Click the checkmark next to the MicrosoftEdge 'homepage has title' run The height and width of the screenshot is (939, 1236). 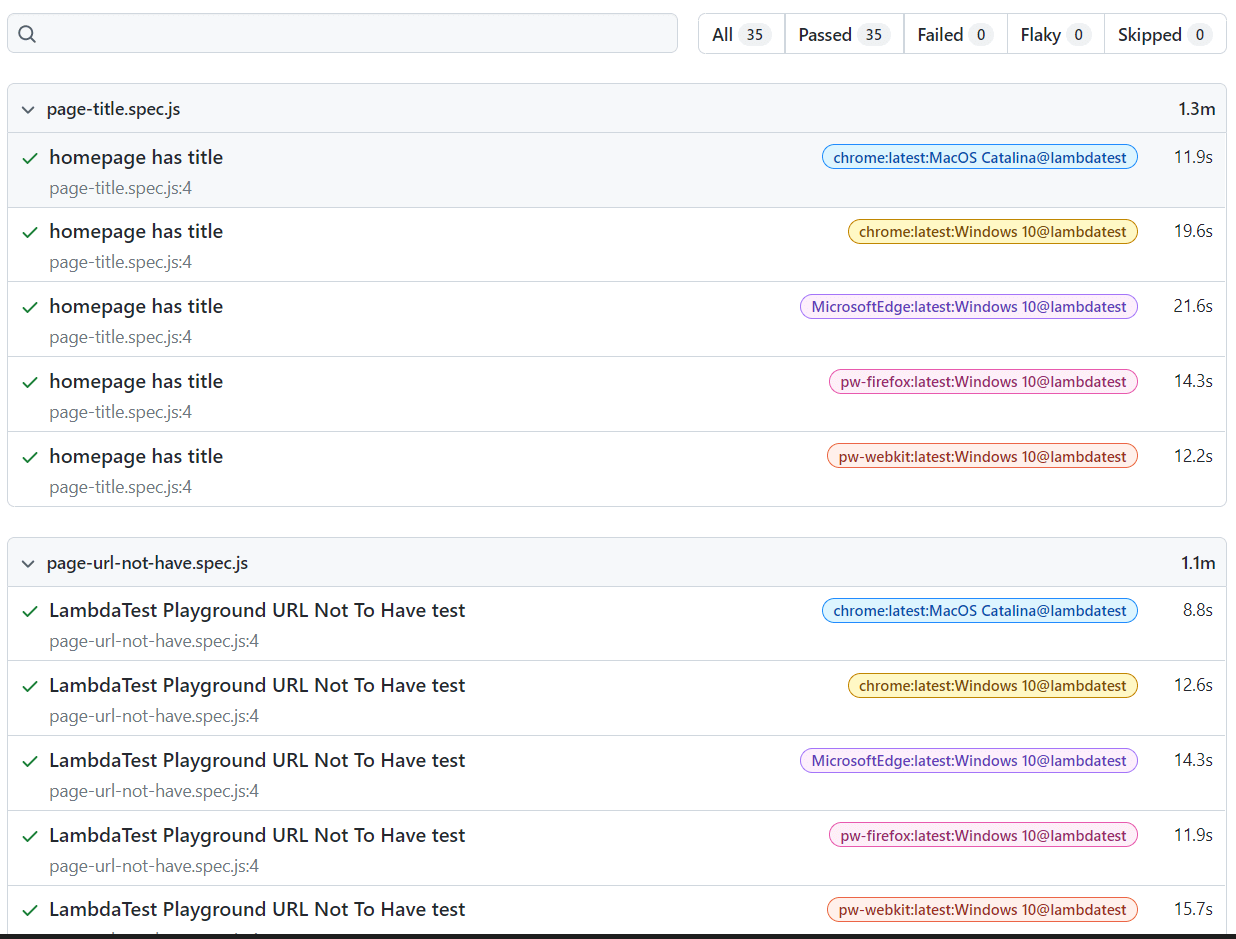point(29,307)
